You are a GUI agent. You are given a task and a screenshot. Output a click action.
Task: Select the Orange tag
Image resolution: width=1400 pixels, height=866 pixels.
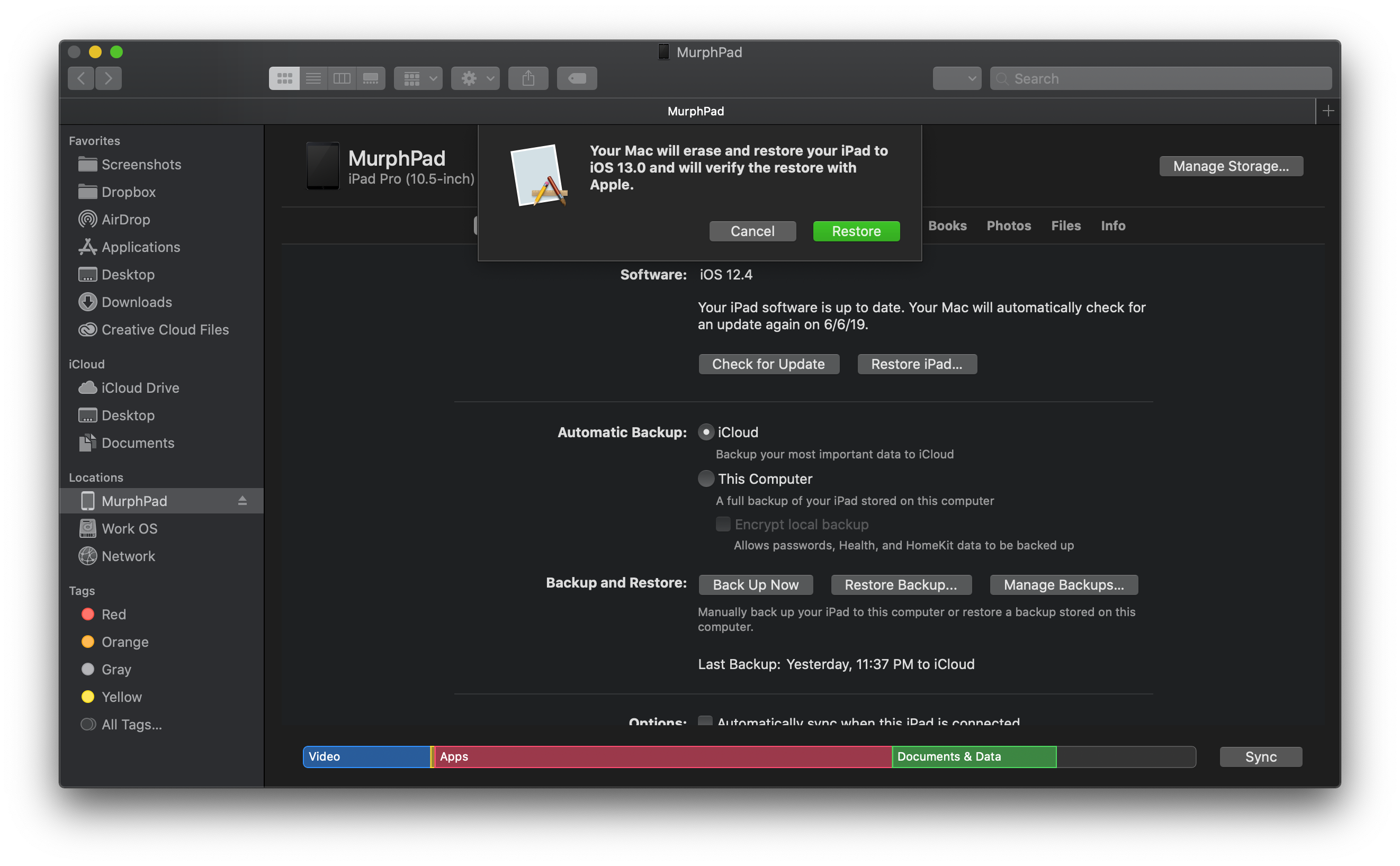[161, 642]
